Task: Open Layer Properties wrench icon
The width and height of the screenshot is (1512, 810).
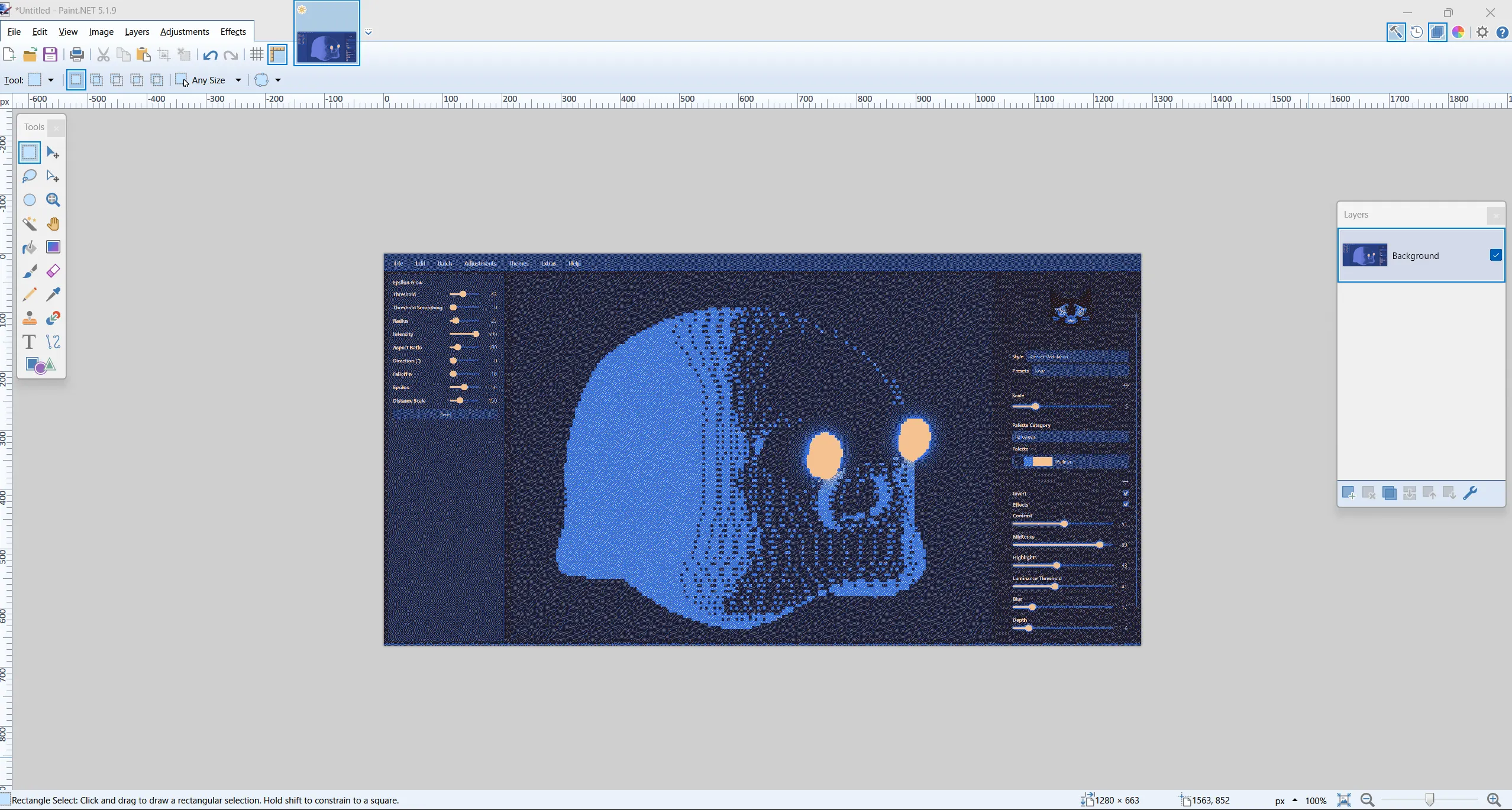Action: pos(1470,493)
